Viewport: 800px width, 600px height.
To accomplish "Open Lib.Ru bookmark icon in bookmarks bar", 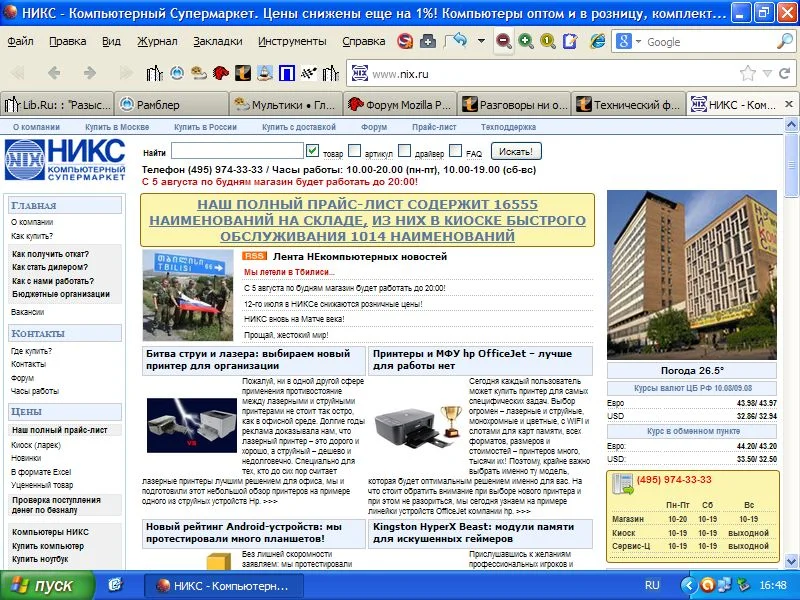I will coord(154,73).
